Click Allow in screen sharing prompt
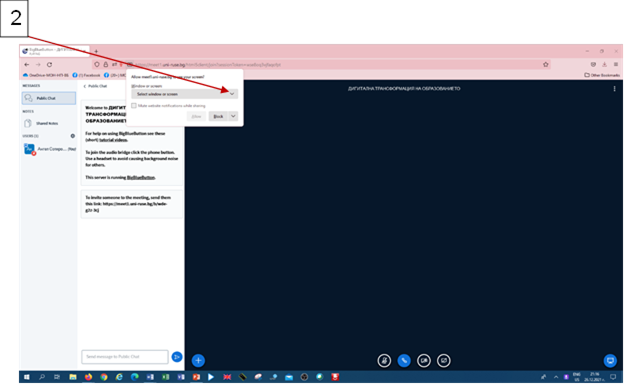 [x=196, y=116]
